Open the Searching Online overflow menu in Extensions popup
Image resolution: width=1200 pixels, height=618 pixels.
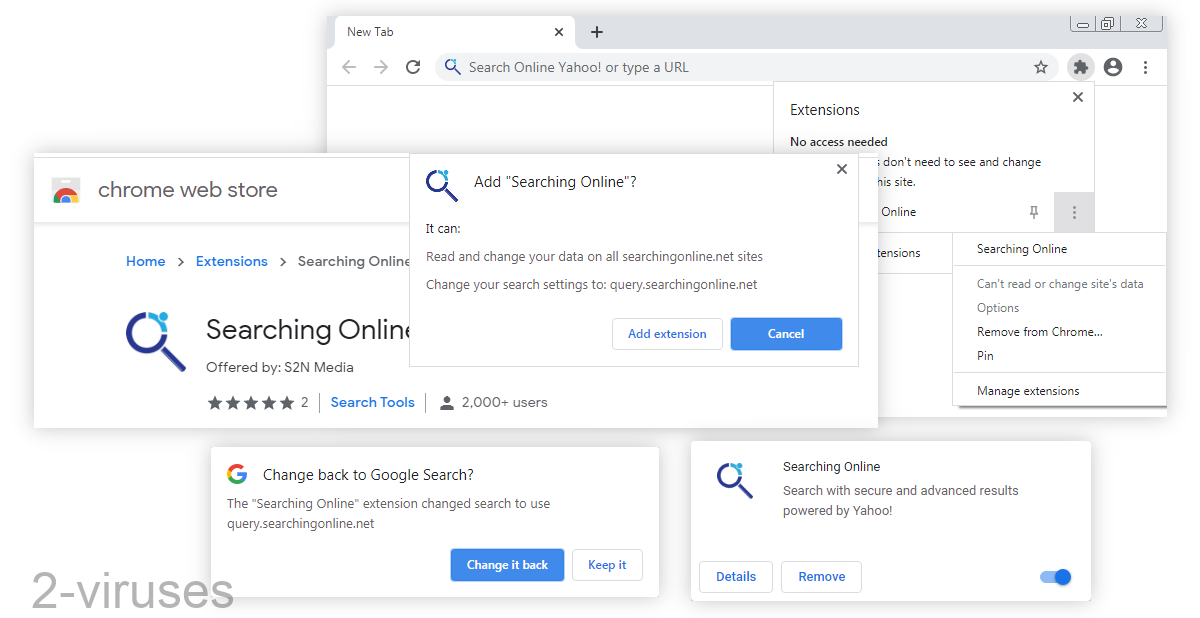click(x=1074, y=212)
